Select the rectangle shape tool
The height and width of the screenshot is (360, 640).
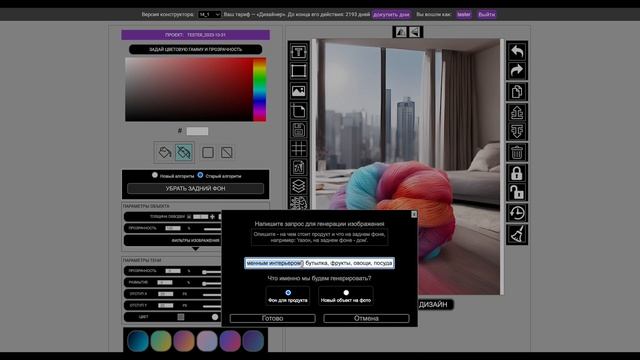[x=298, y=71]
